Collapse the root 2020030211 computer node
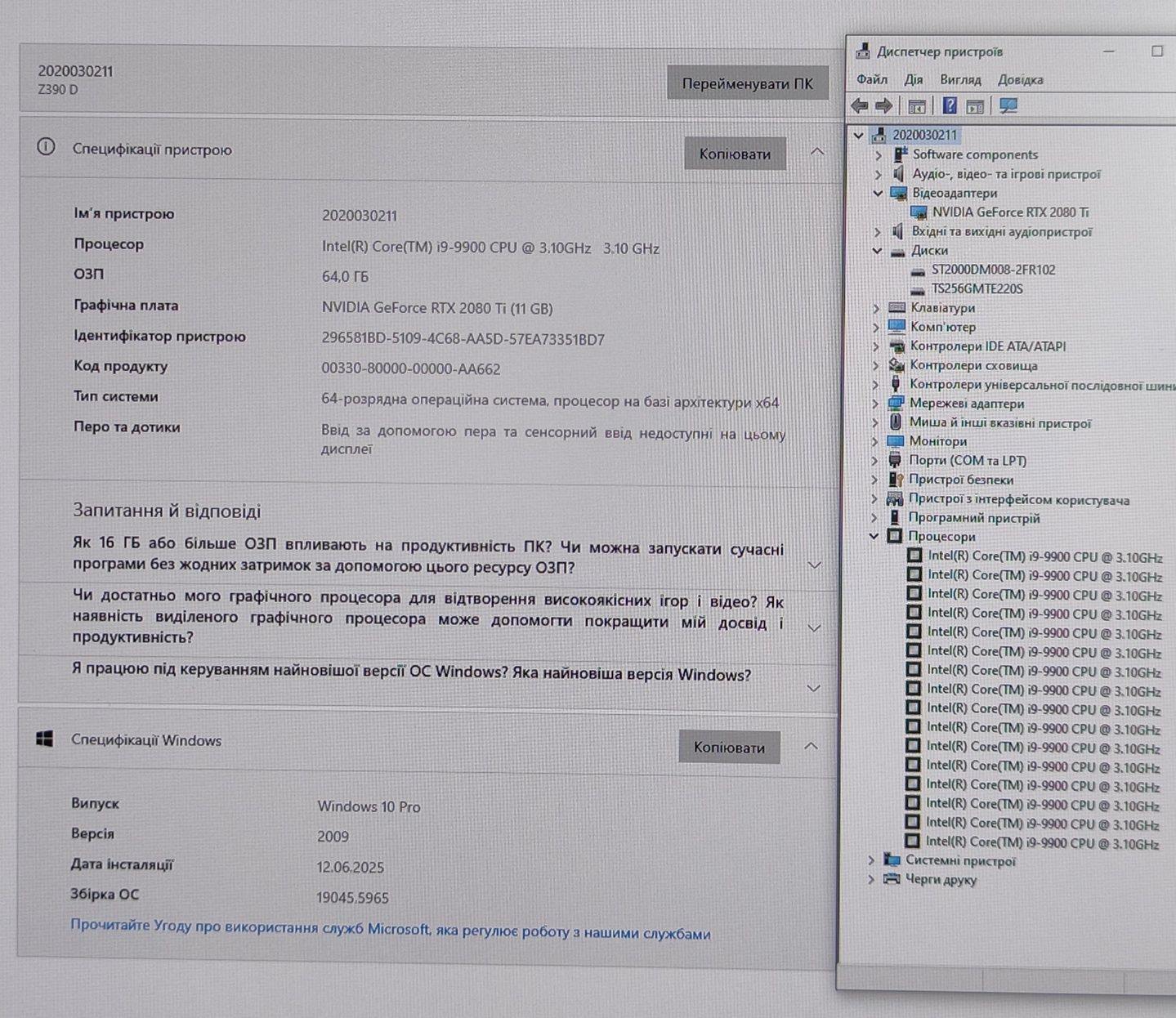Viewport: 1176px width, 1018px height. 858,136
